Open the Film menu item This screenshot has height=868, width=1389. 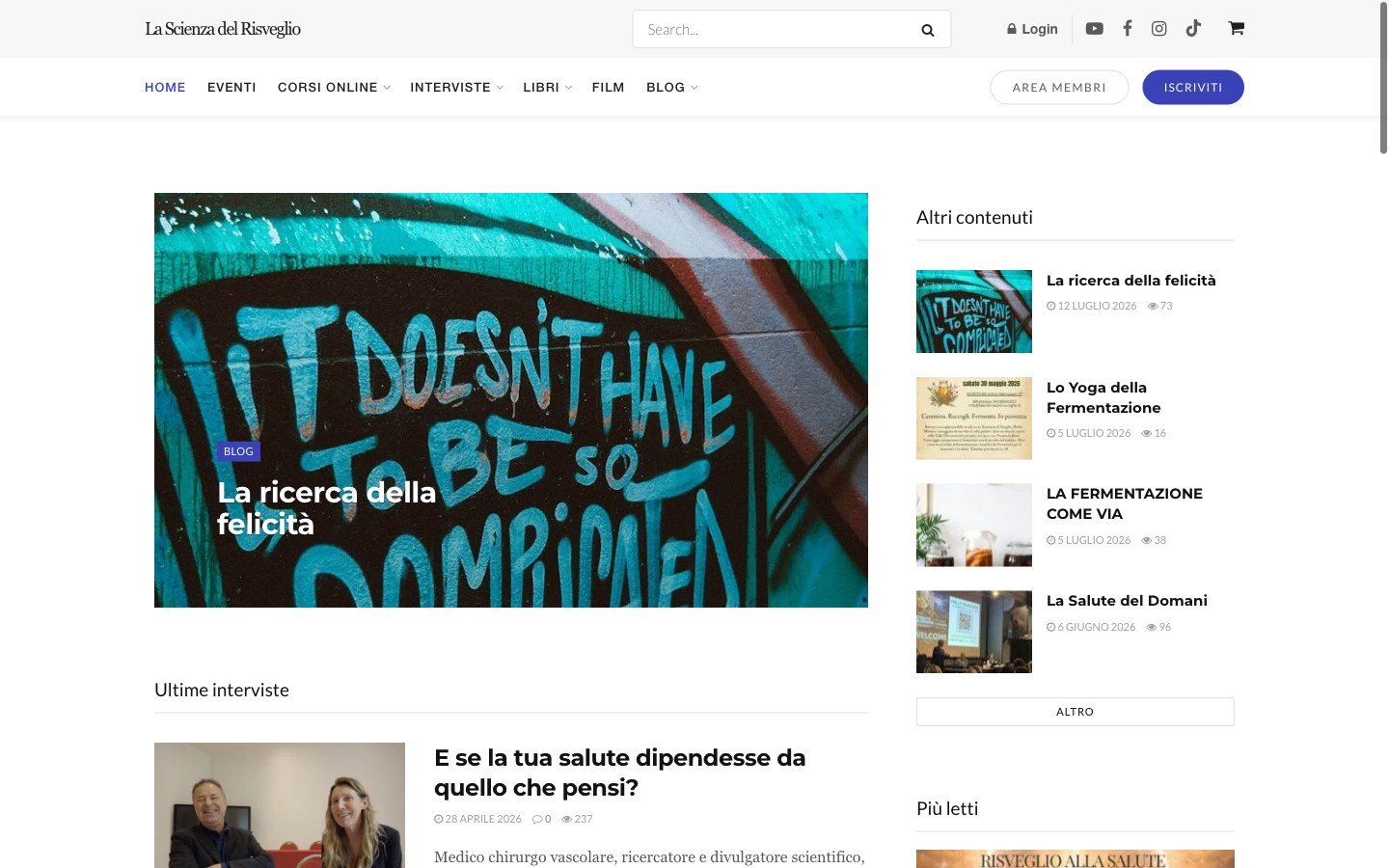tap(608, 87)
